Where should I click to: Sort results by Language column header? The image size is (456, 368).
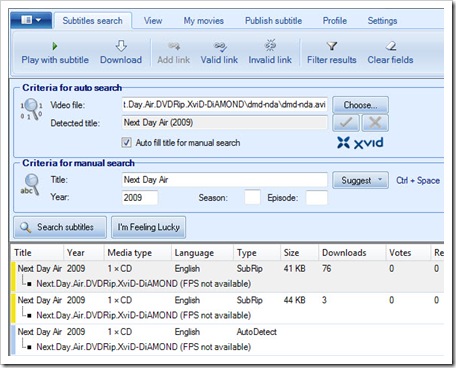pyautogui.click(x=202, y=253)
